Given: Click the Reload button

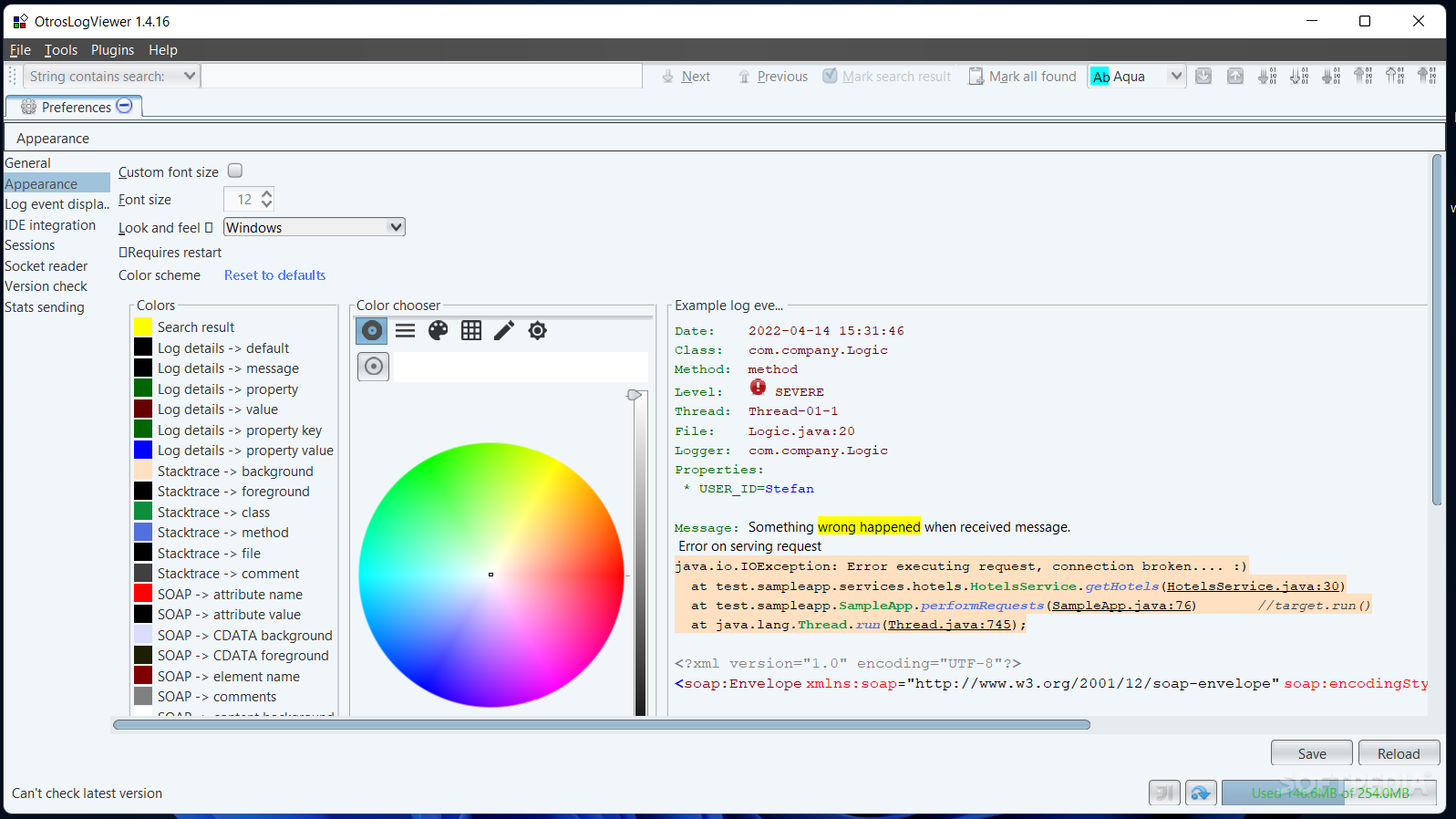Looking at the screenshot, I should (1399, 753).
